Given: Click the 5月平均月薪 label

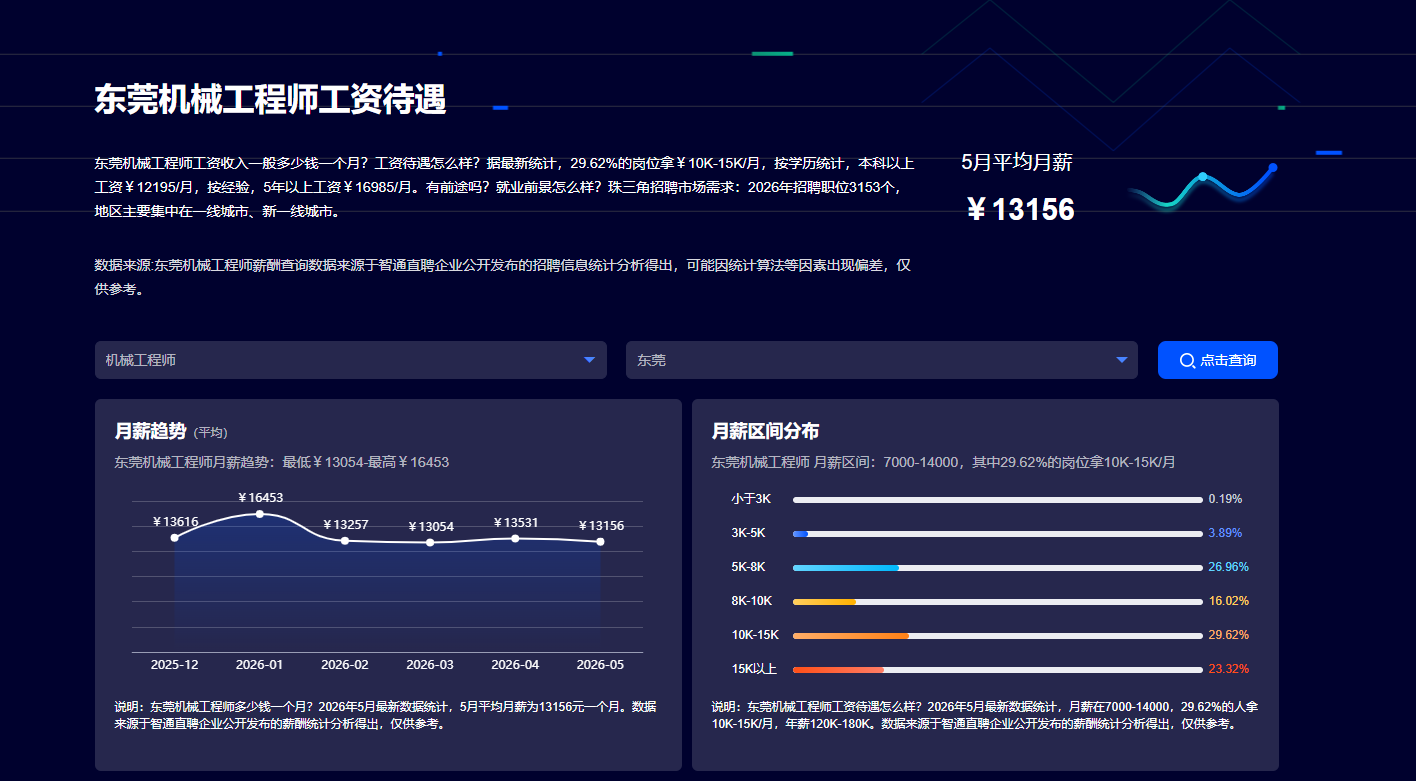Looking at the screenshot, I should coord(1017,163).
